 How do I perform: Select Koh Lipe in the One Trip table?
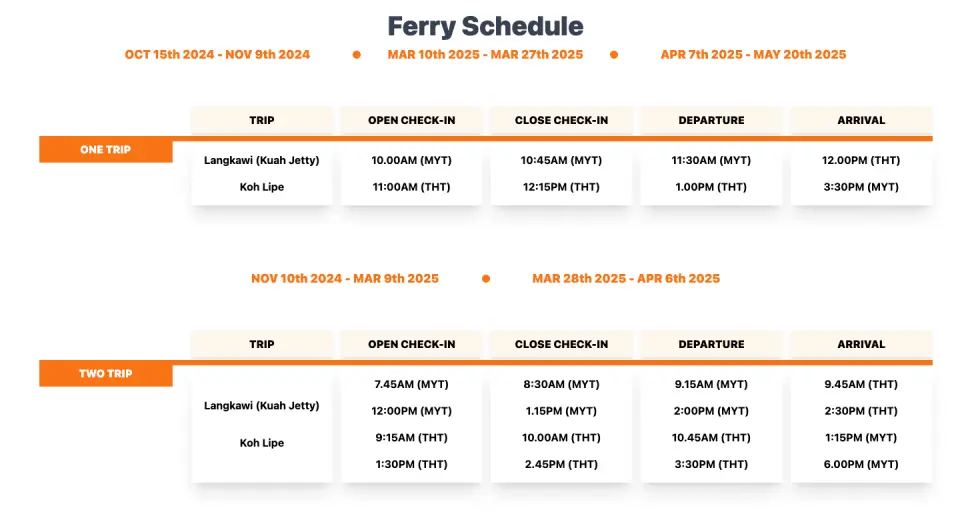(262, 187)
